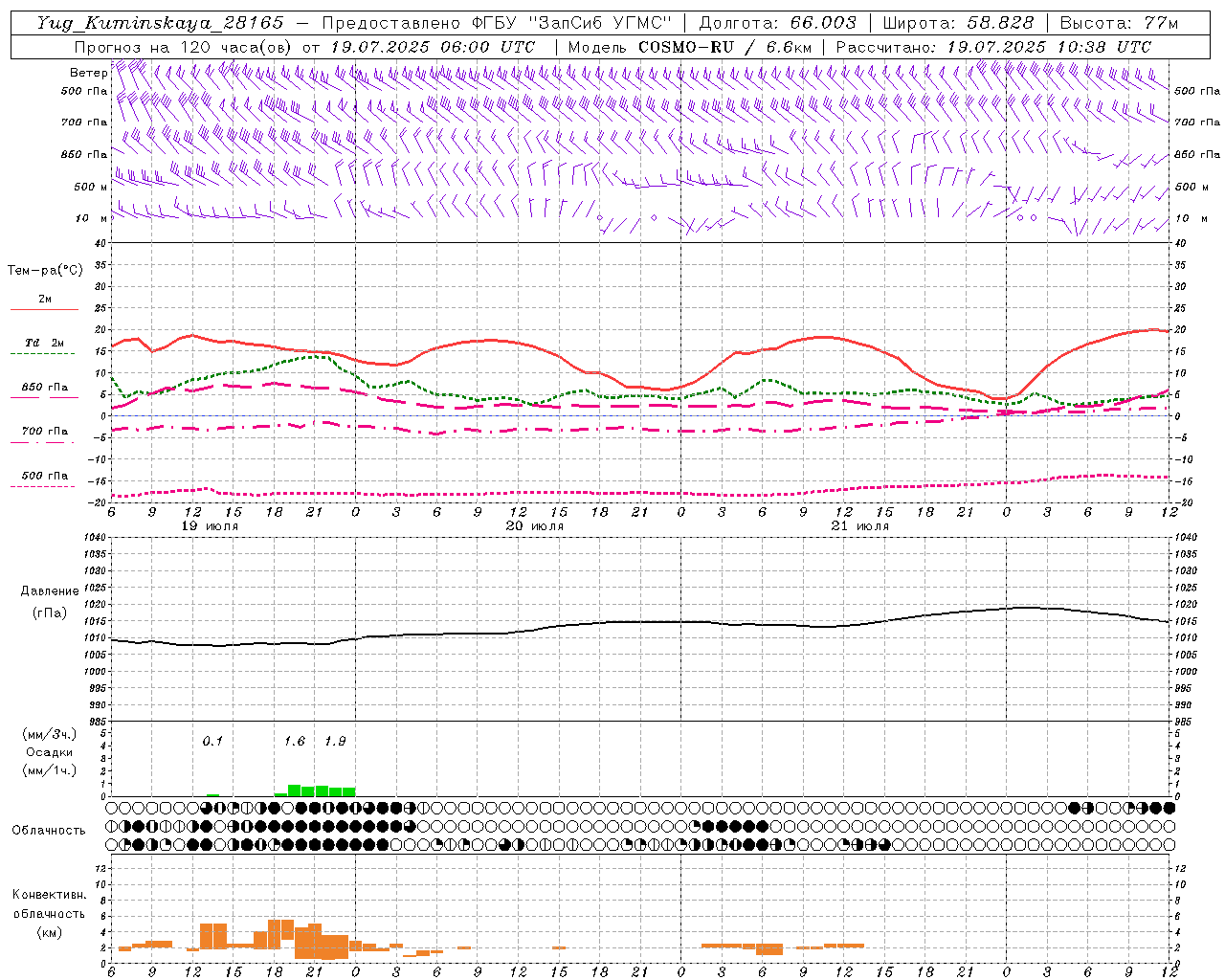Click the 'Конвективн.' convective cloud label
This screenshot has width=1225, height=980.
point(49,895)
